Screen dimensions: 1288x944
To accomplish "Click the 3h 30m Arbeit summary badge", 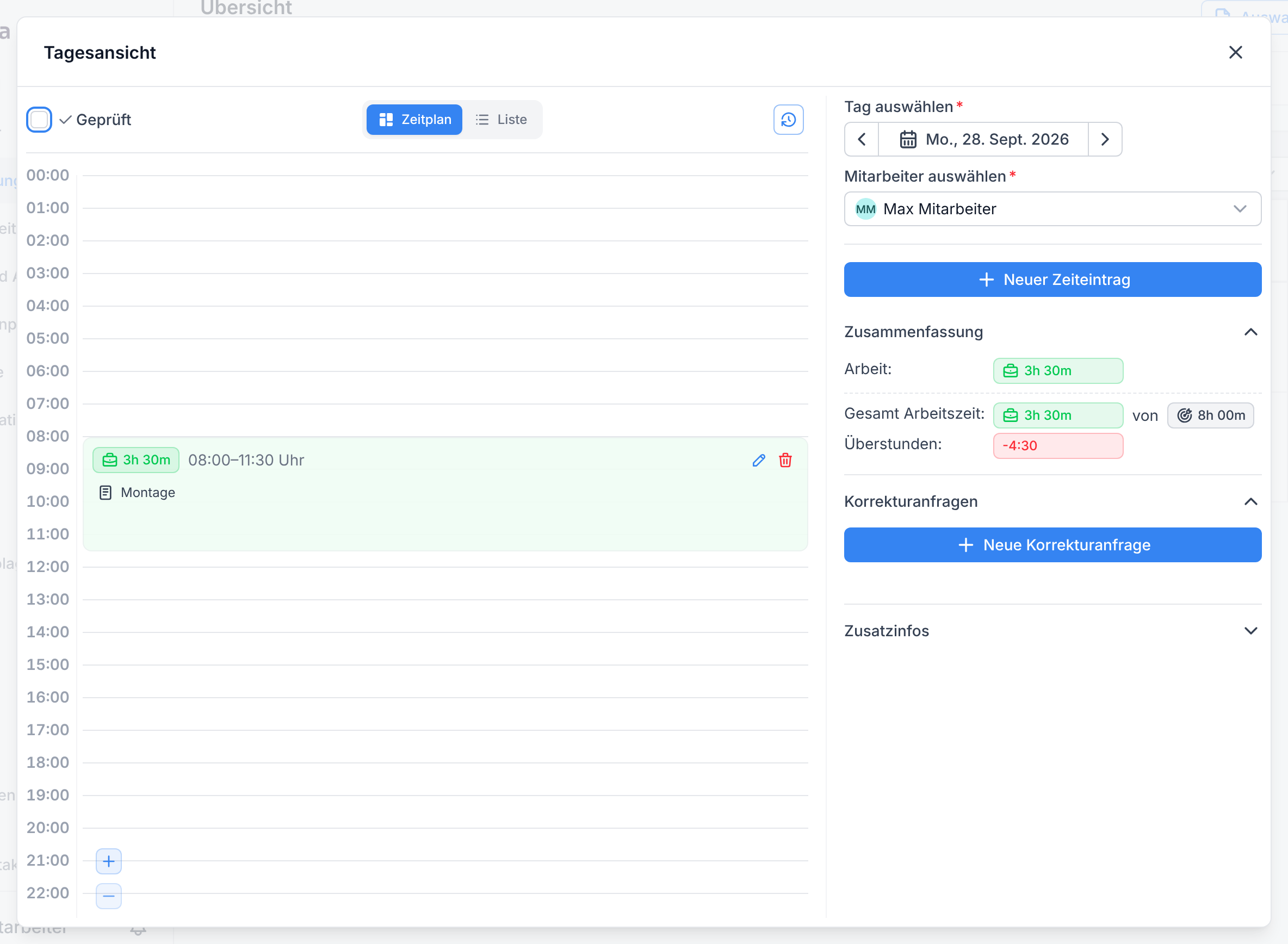I will [1058, 371].
